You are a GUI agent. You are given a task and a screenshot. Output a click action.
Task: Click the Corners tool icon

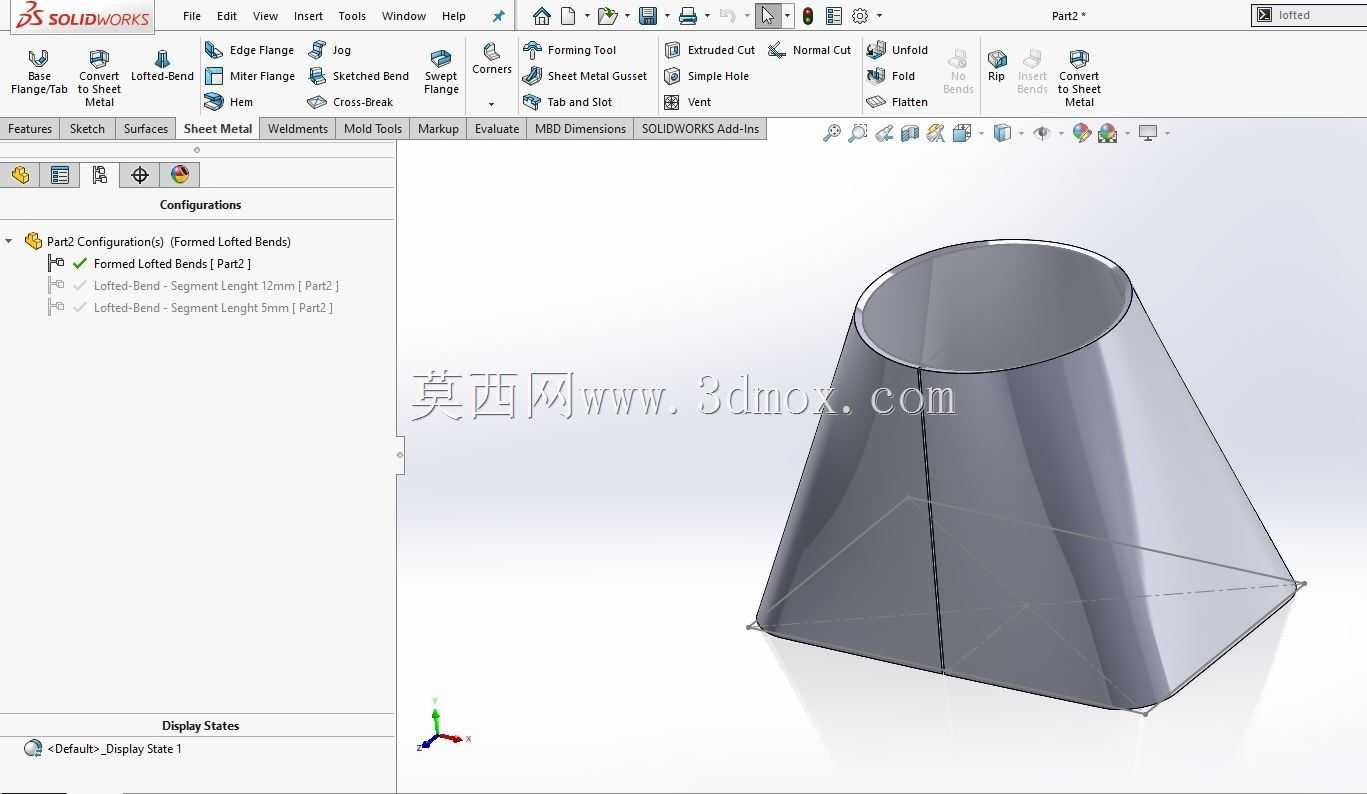[x=491, y=52]
